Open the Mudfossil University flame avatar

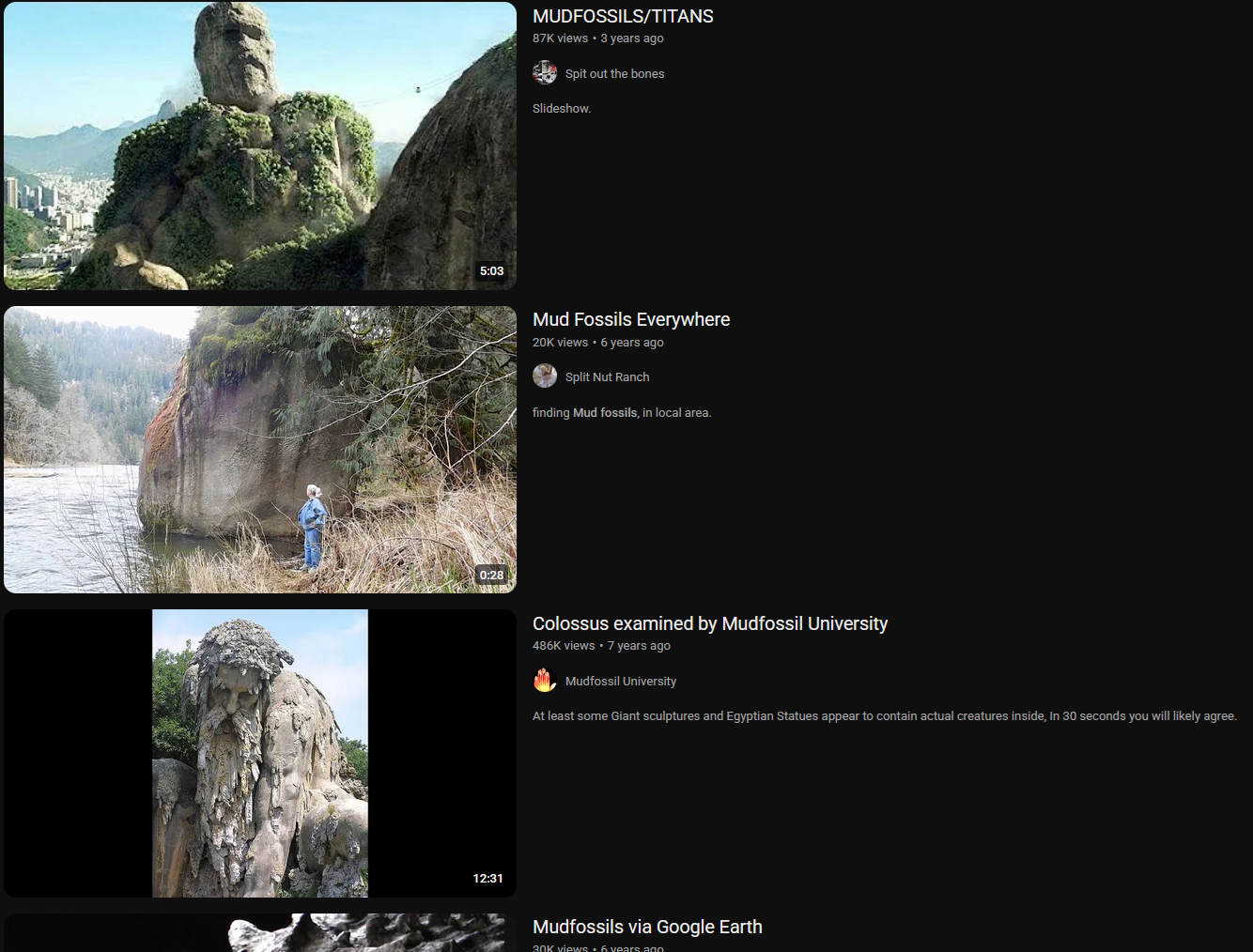tap(545, 681)
